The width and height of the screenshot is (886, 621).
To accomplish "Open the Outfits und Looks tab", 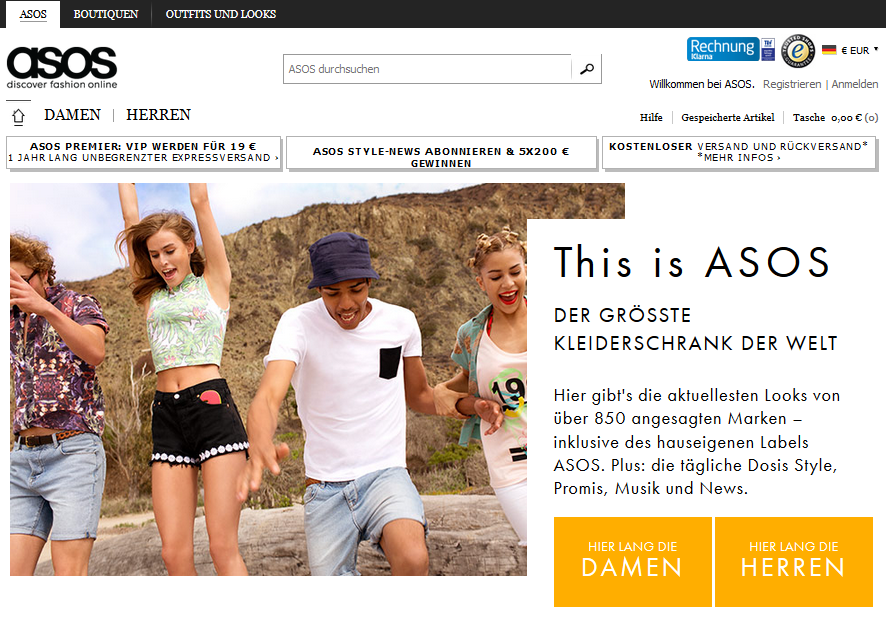I will pos(220,14).
